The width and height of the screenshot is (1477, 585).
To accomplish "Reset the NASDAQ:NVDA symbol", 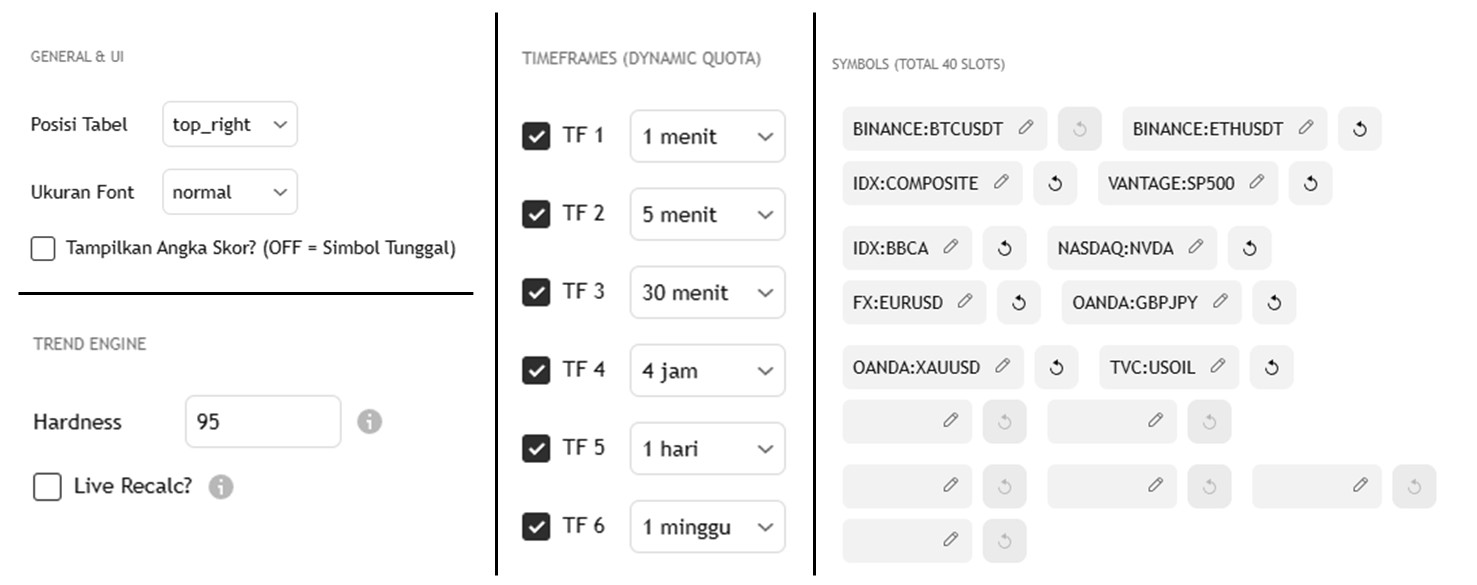I will click(1249, 249).
